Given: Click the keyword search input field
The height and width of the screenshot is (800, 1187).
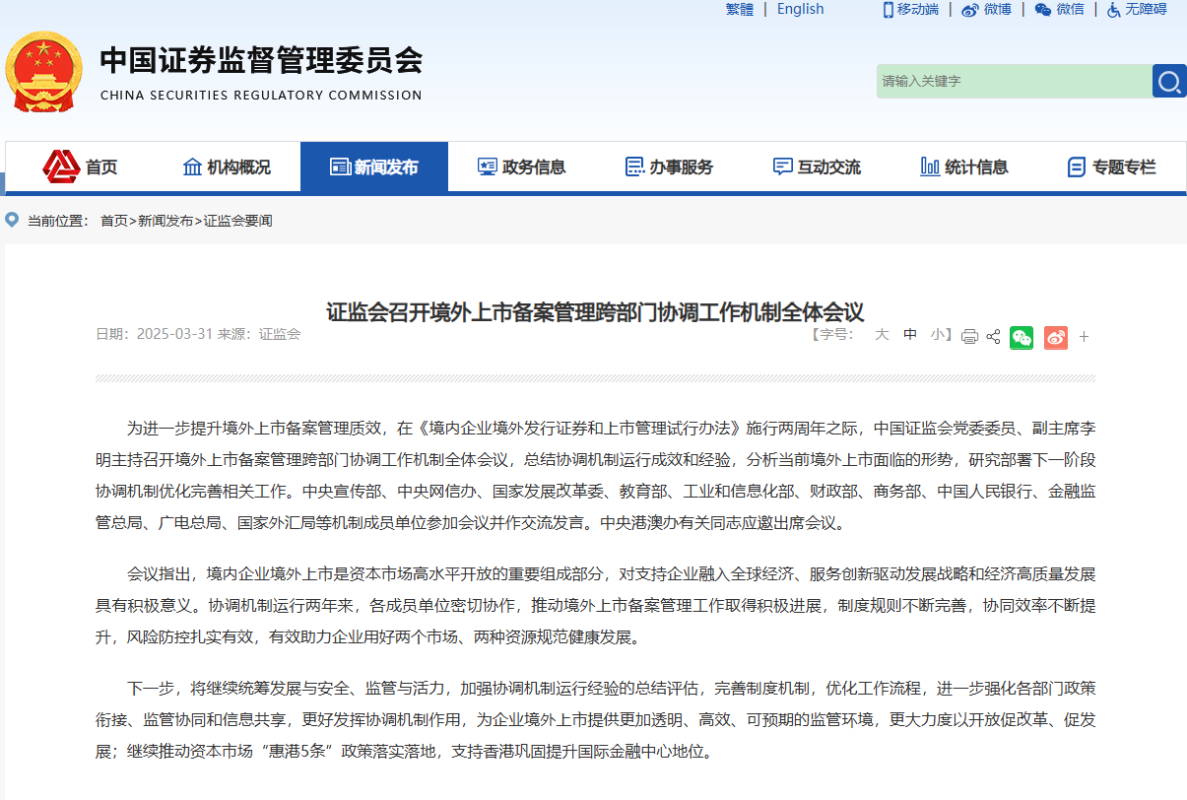Looking at the screenshot, I should coord(1012,81).
